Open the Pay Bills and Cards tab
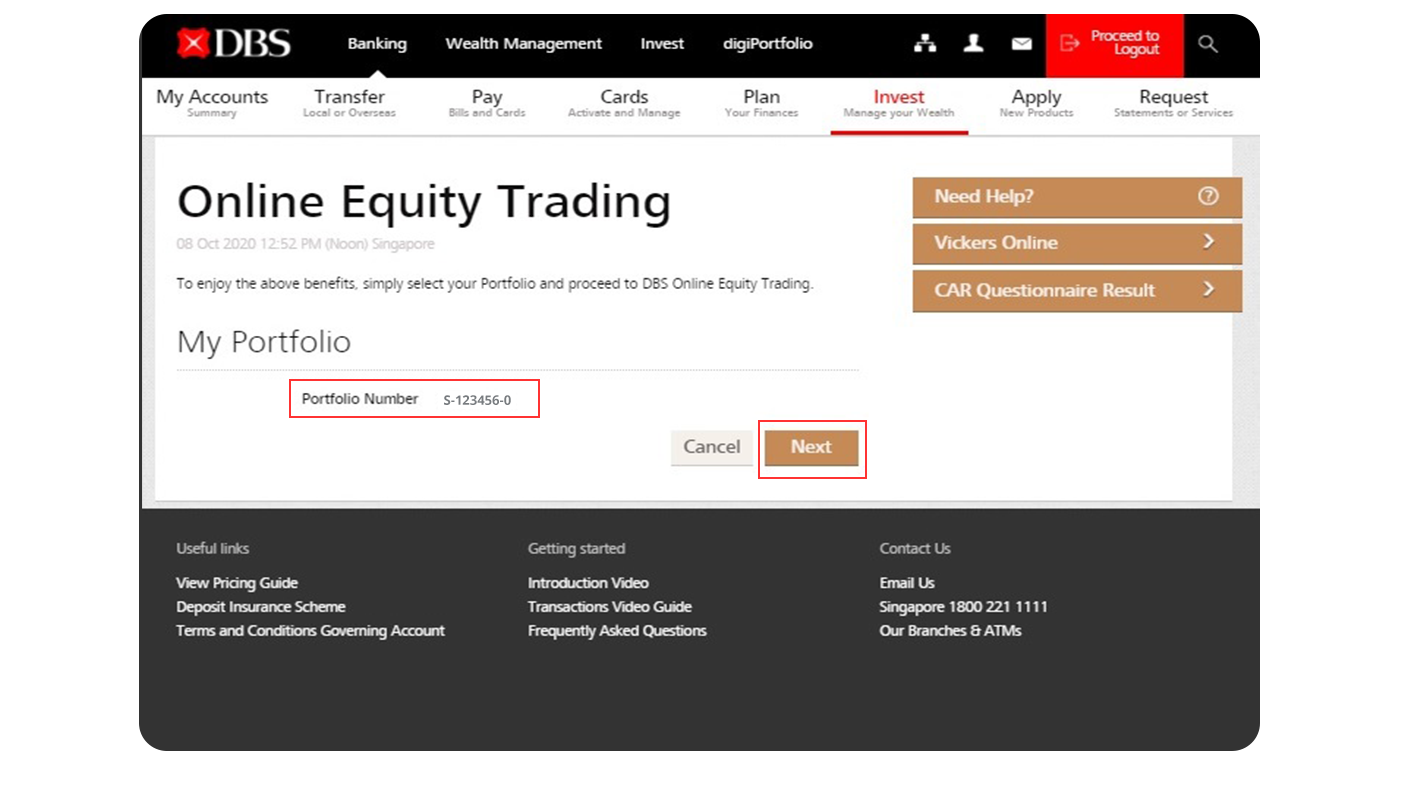The height and width of the screenshot is (810, 1406). (x=487, y=103)
